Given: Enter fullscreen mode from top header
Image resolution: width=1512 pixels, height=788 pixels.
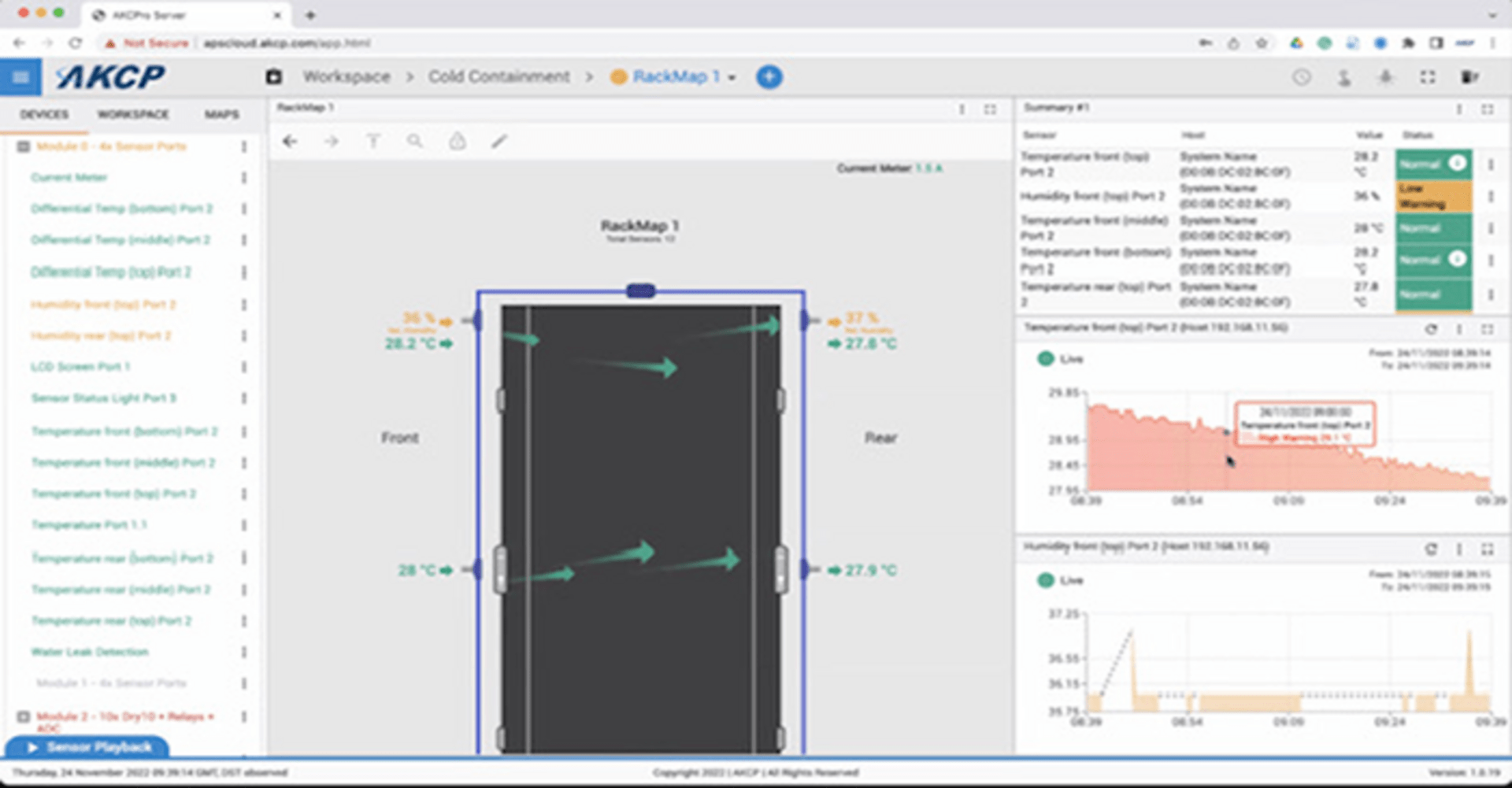Looking at the screenshot, I should (1427, 77).
